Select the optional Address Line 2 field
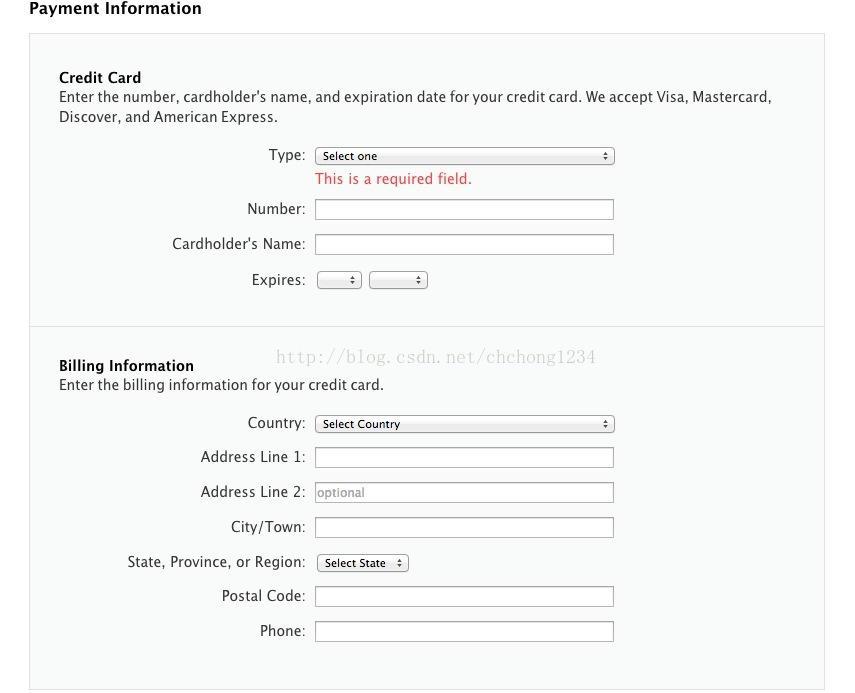The height and width of the screenshot is (693, 855). tap(464, 493)
